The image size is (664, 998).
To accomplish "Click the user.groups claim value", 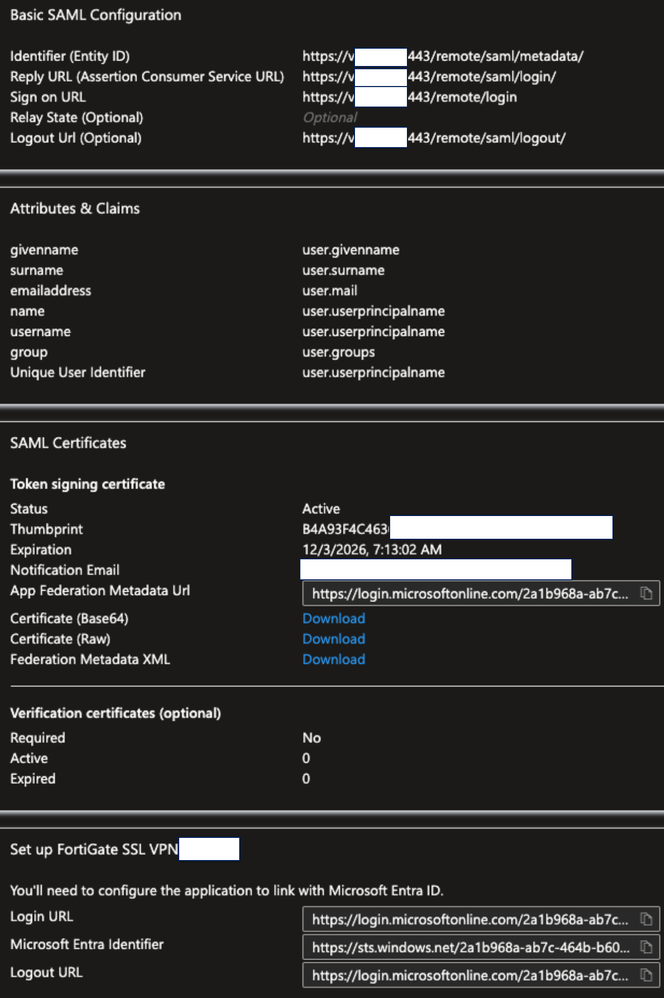I will coord(339,352).
